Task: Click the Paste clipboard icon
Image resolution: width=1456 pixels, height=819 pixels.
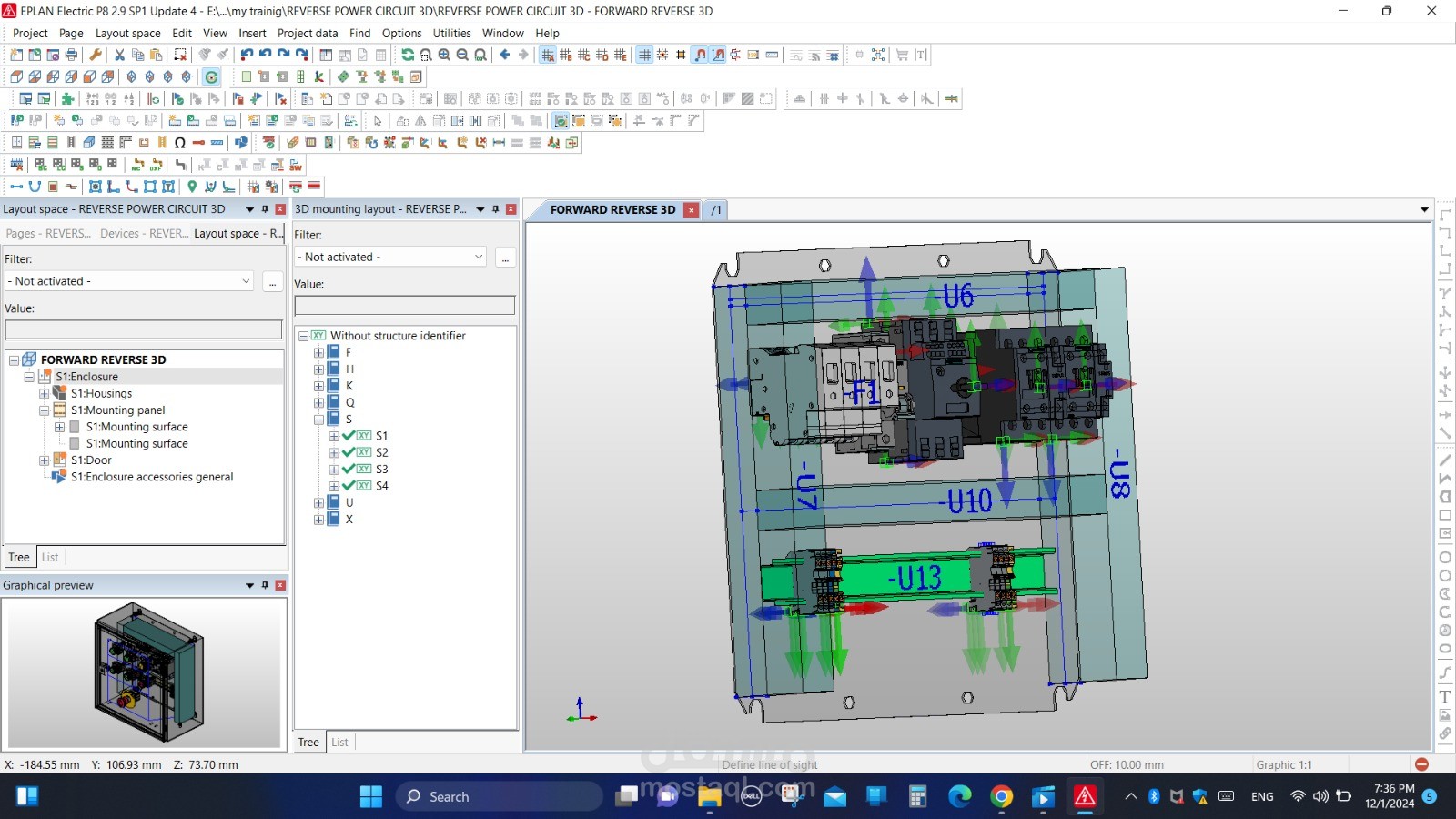Action: point(156,55)
